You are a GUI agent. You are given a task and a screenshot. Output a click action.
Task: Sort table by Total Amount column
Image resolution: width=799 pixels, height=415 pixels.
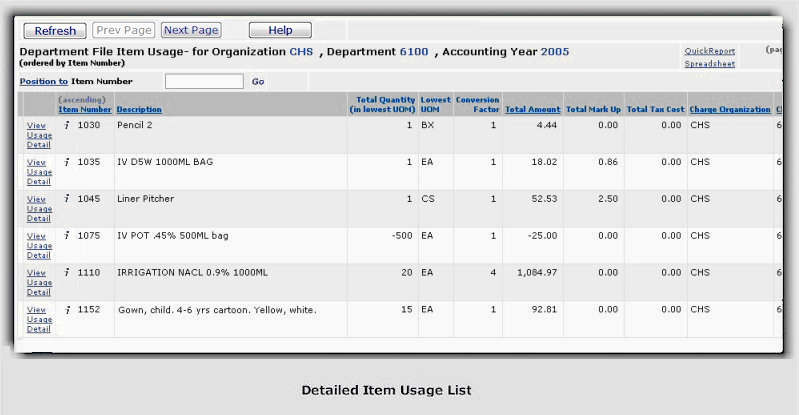click(532, 109)
